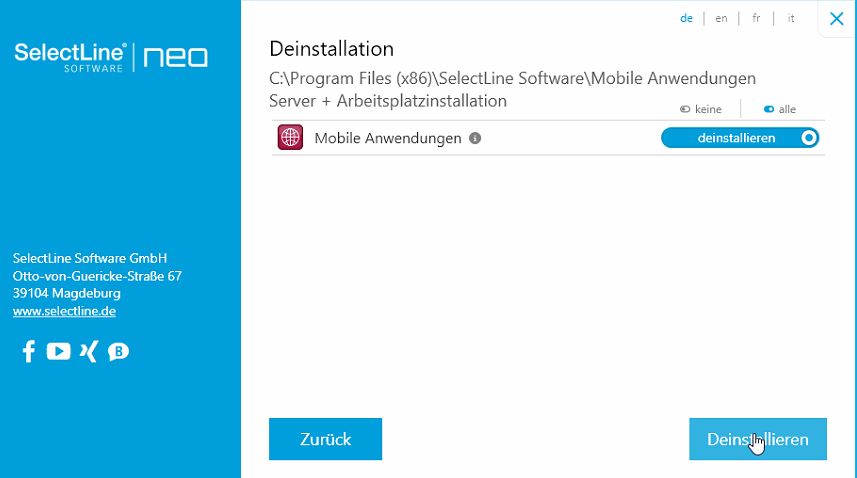Open the YouTube channel icon
857x478 pixels.
click(x=58, y=351)
